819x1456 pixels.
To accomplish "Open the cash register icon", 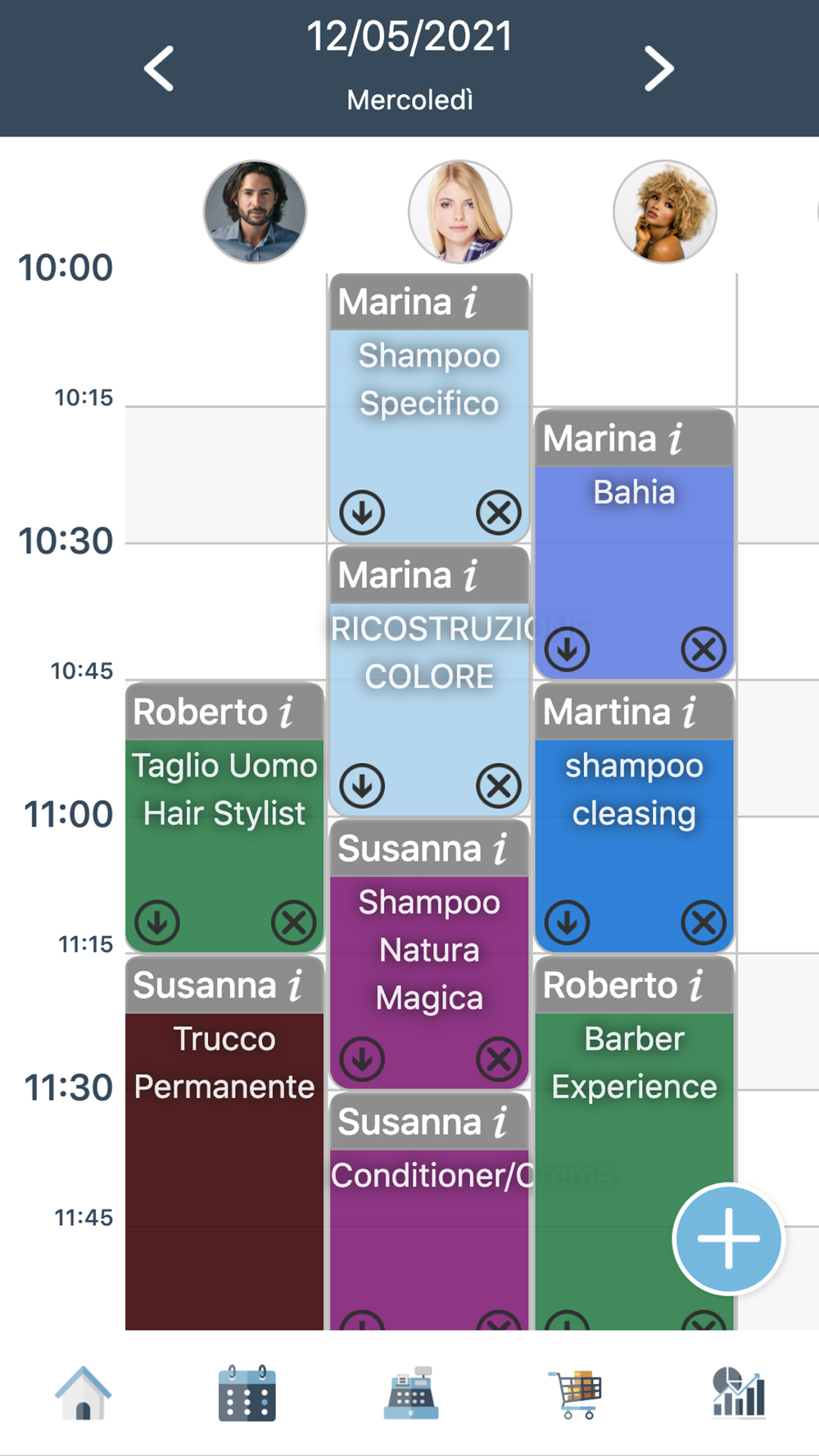I will pos(410,1393).
